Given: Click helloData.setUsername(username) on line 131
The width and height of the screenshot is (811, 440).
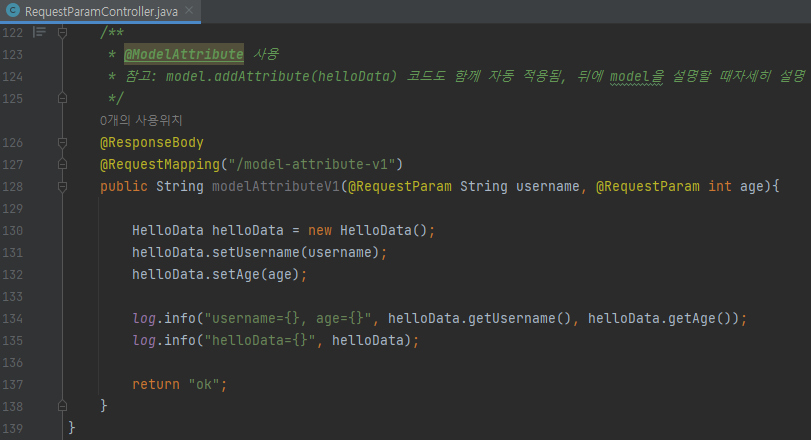Looking at the screenshot, I should [256, 252].
